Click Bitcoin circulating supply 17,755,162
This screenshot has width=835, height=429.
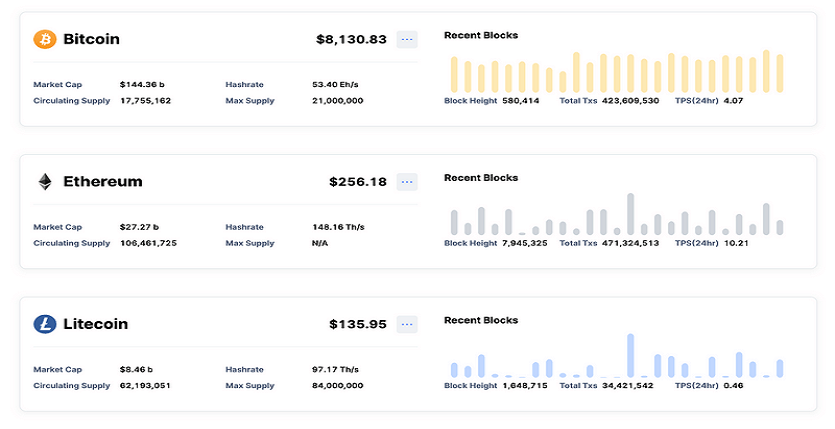(145, 101)
